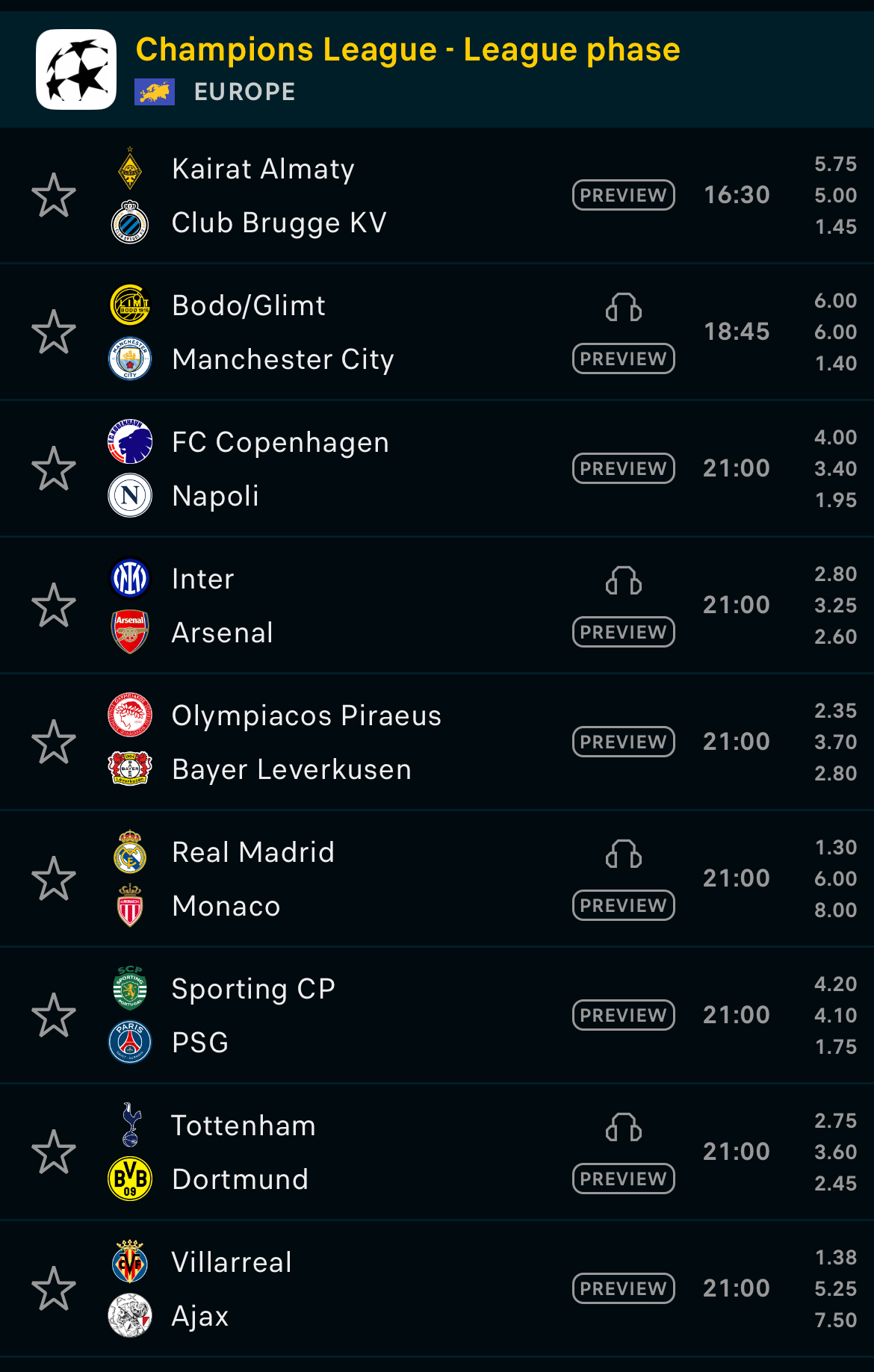
Task: Open preview for Olympiacos vs Bayer Leverkusen
Action: click(x=624, y=742)
